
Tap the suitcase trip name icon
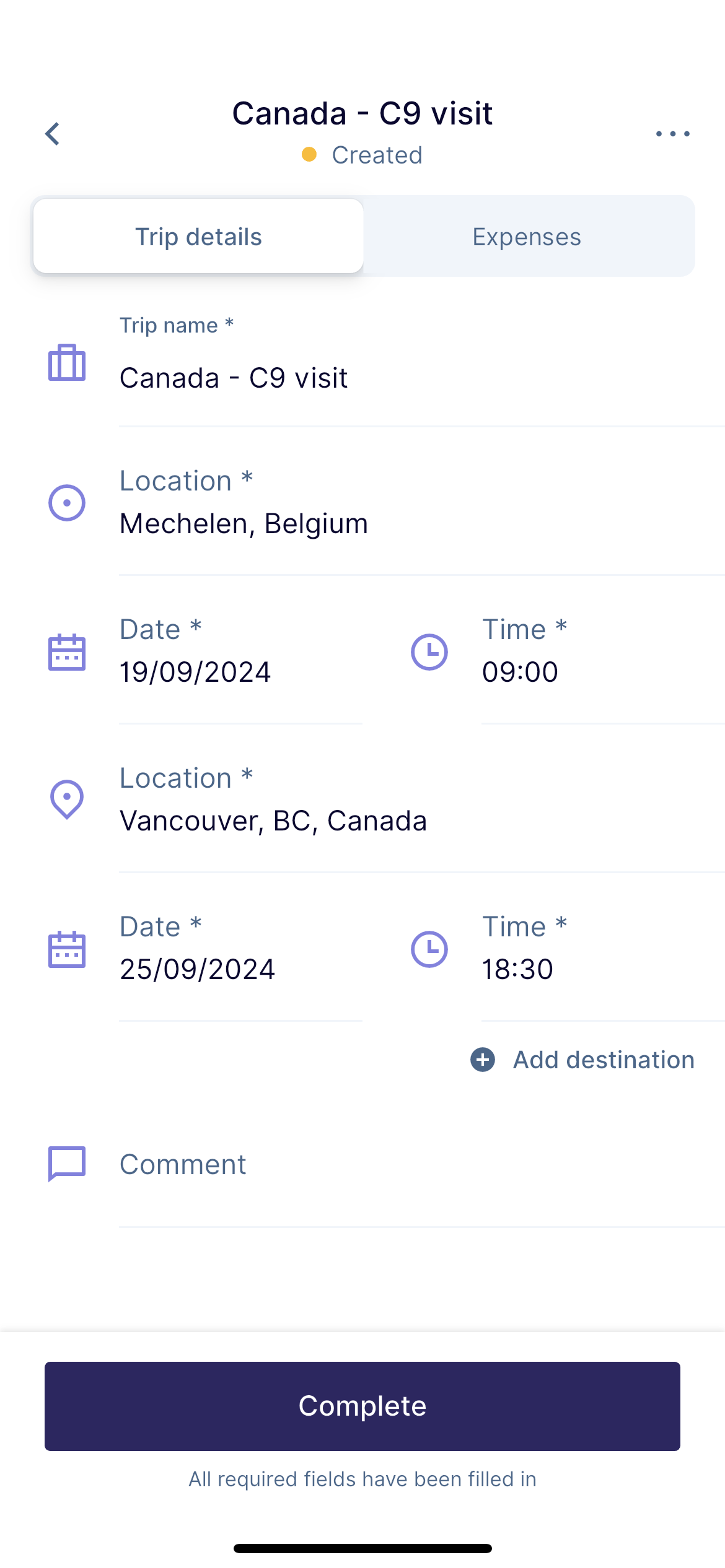pyautogui.click(x=67, y=362)
